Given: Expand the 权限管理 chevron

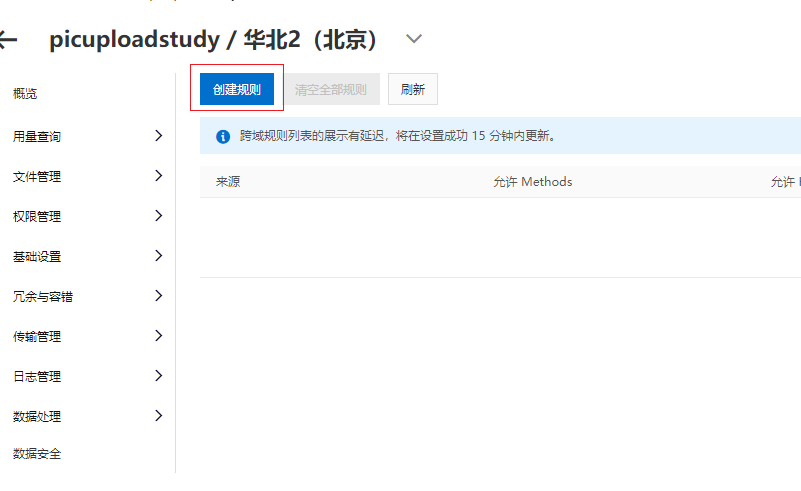Looking at the screenshot, I should (158, 216).
